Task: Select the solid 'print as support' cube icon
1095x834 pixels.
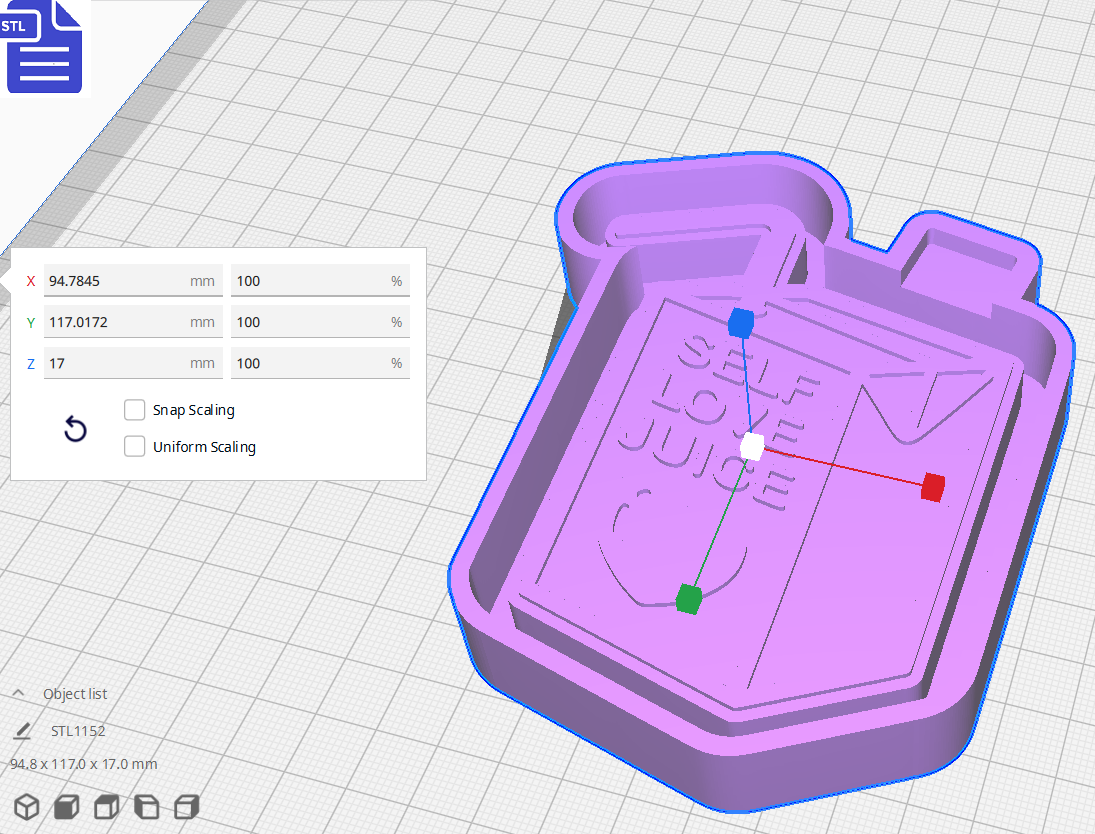Action: click(66, 807)
